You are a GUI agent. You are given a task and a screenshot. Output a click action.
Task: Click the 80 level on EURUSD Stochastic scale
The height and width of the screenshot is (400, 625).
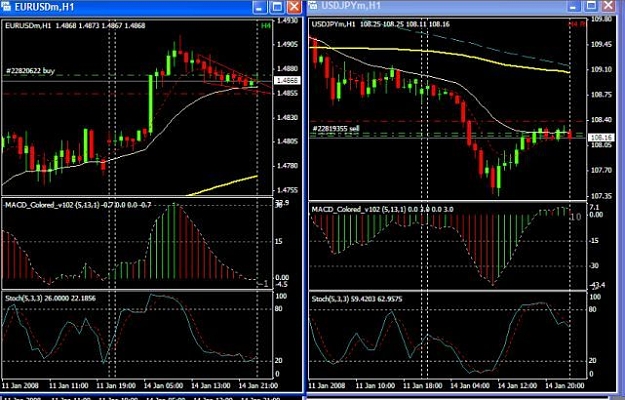point(279,309)
